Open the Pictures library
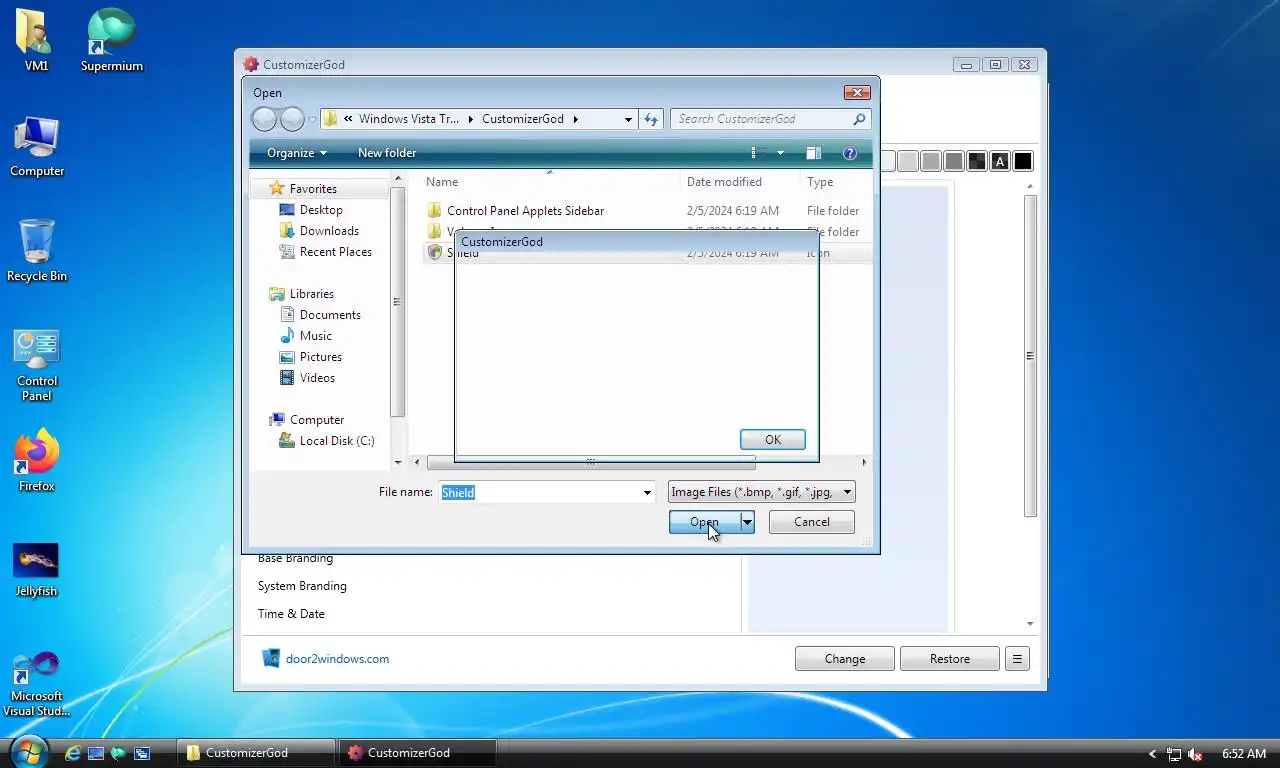1280x768 pixels. [320, 357]
